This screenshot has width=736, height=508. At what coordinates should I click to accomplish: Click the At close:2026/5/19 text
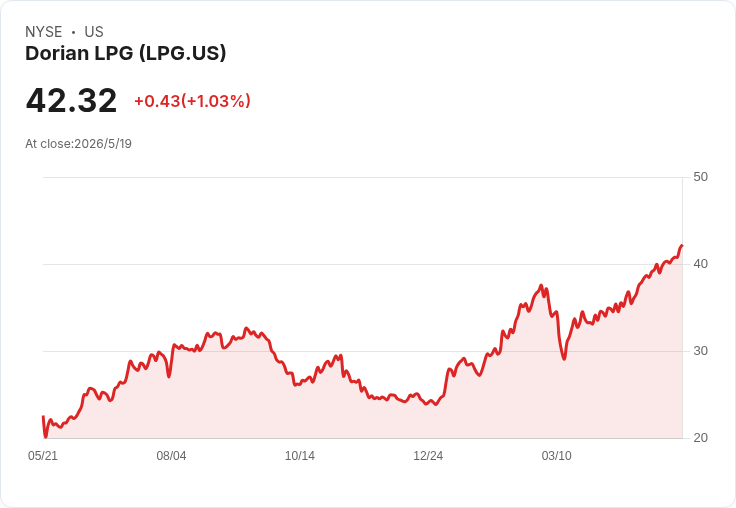(x=78, y=144)
